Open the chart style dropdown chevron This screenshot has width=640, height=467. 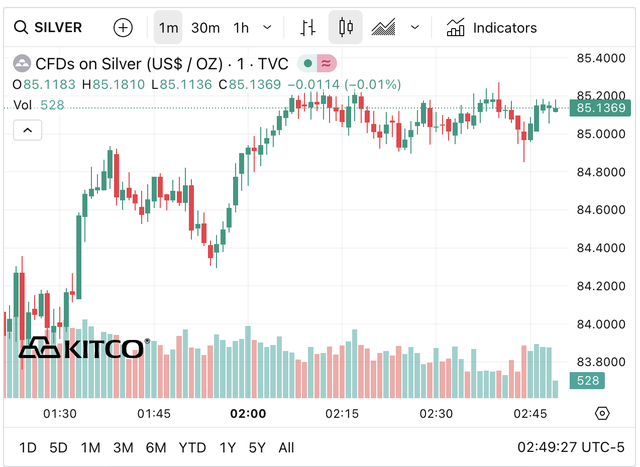coord(414,27)
